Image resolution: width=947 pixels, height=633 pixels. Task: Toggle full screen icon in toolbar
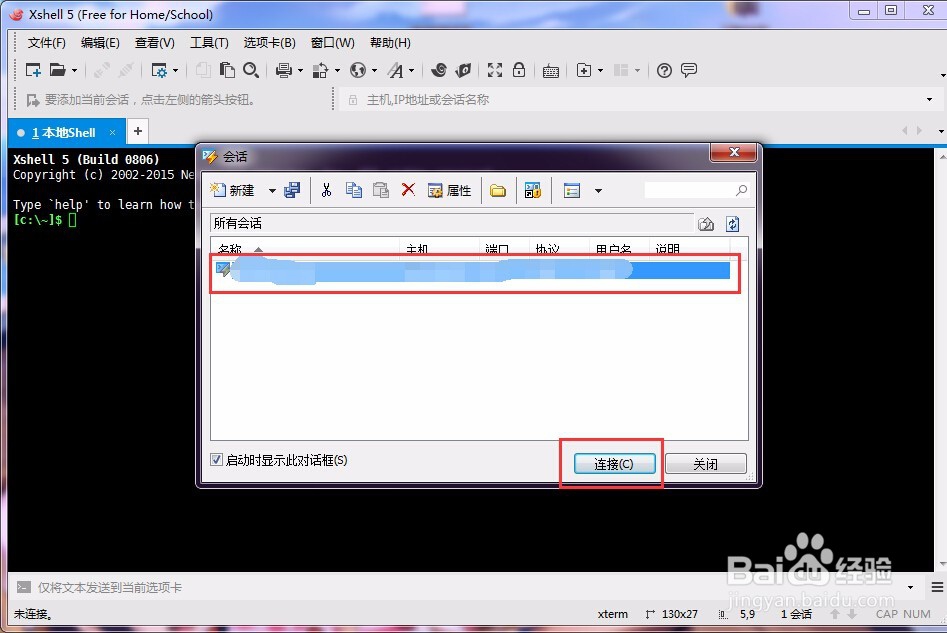(495, 70)
